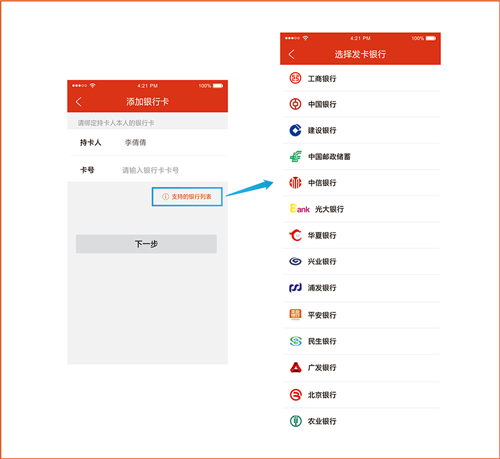This screenshot has height=459, width=500.
Task: Pick 广发银行 text in bank list
Action: pos(322,368)
